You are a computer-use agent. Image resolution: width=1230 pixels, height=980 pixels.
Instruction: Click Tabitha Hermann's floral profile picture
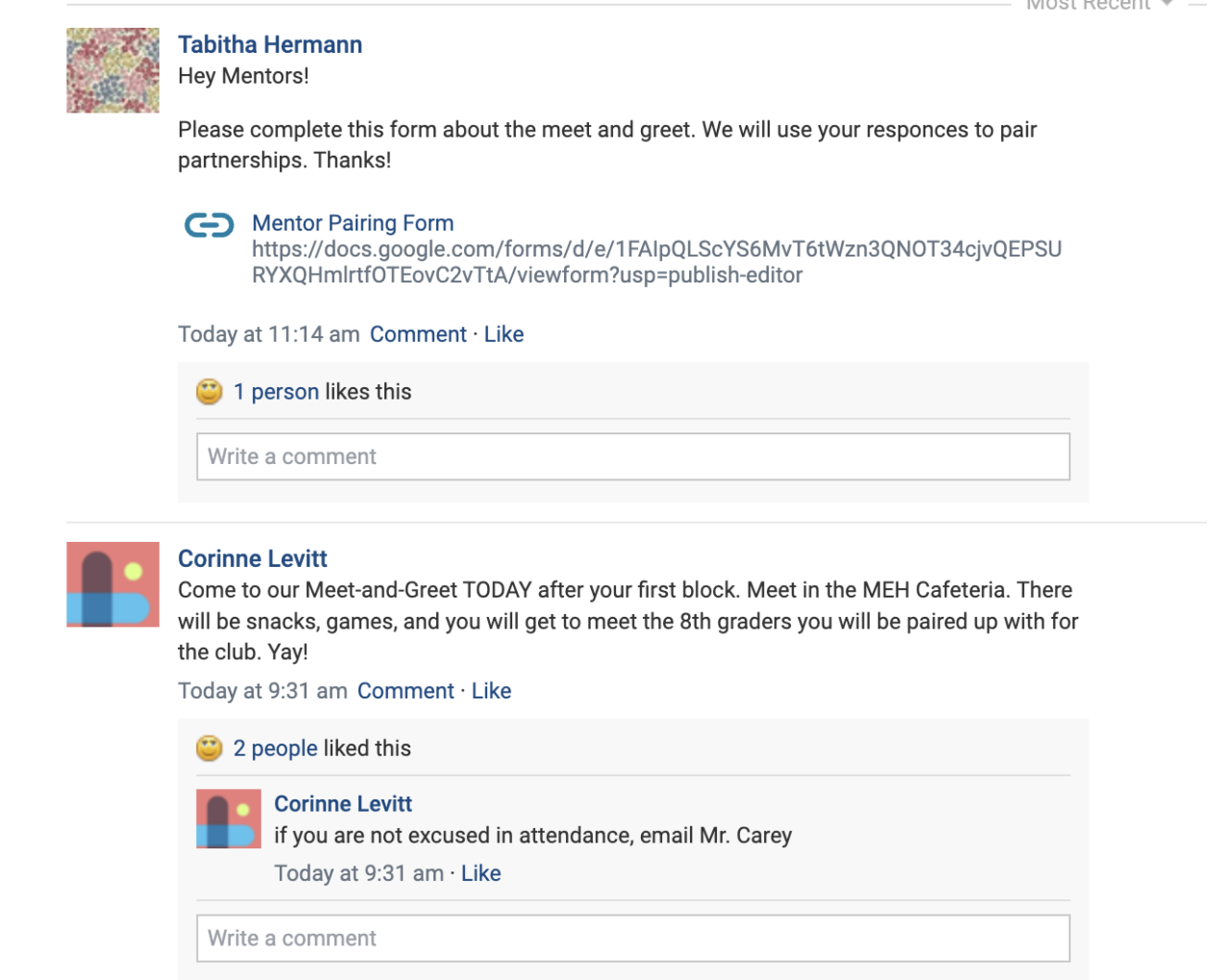112,70
